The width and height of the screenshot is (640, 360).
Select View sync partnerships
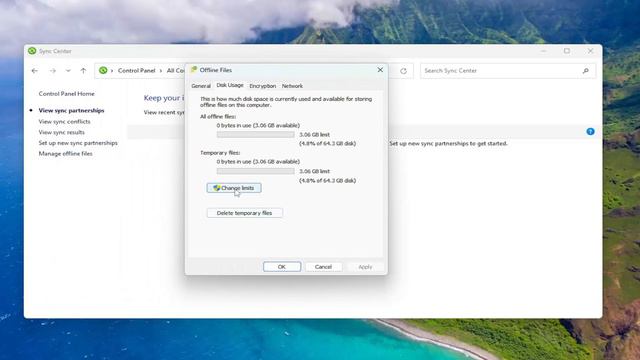click(71, 110)
